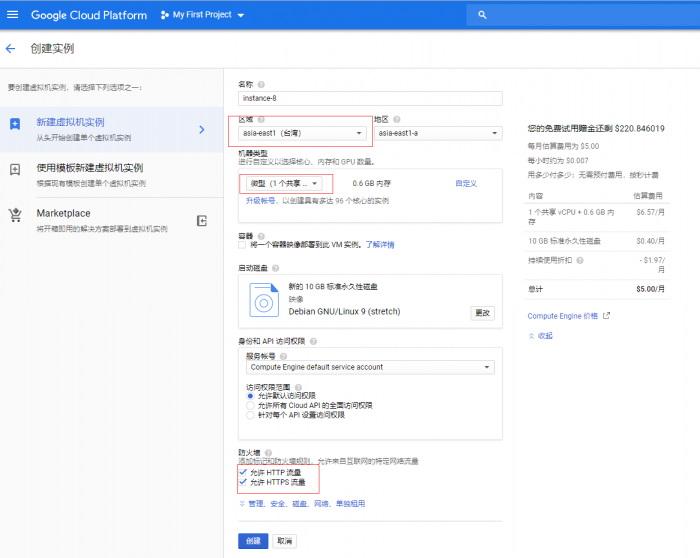Click the search magnifier icon in header

[483, 15]
